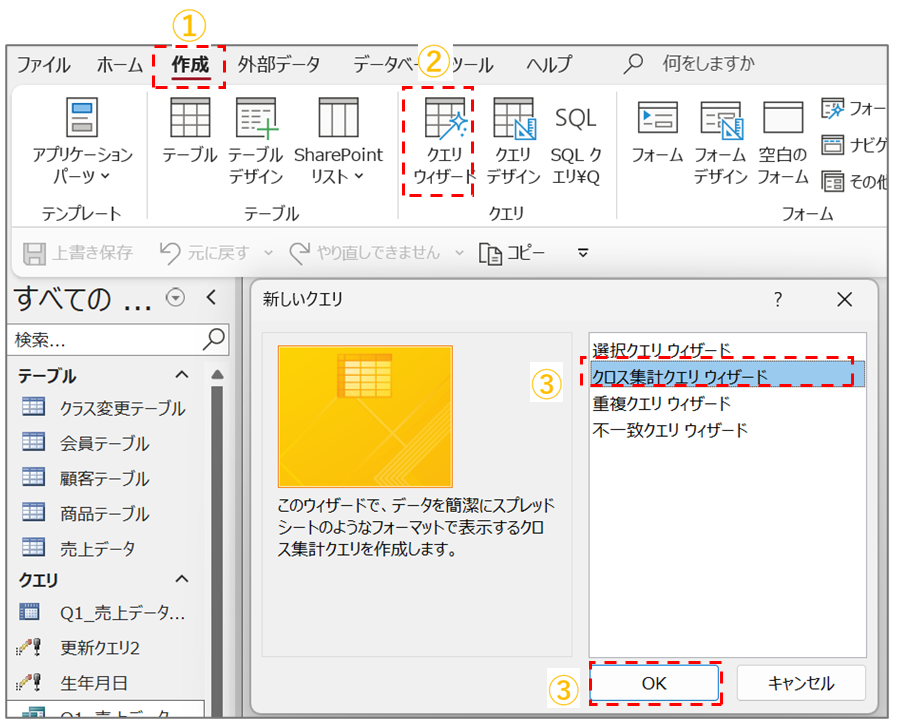The height and width of the screenshot is (721, 900).
Task: Expand the SharePoint リスト dropdown
Action: [338, 138]
